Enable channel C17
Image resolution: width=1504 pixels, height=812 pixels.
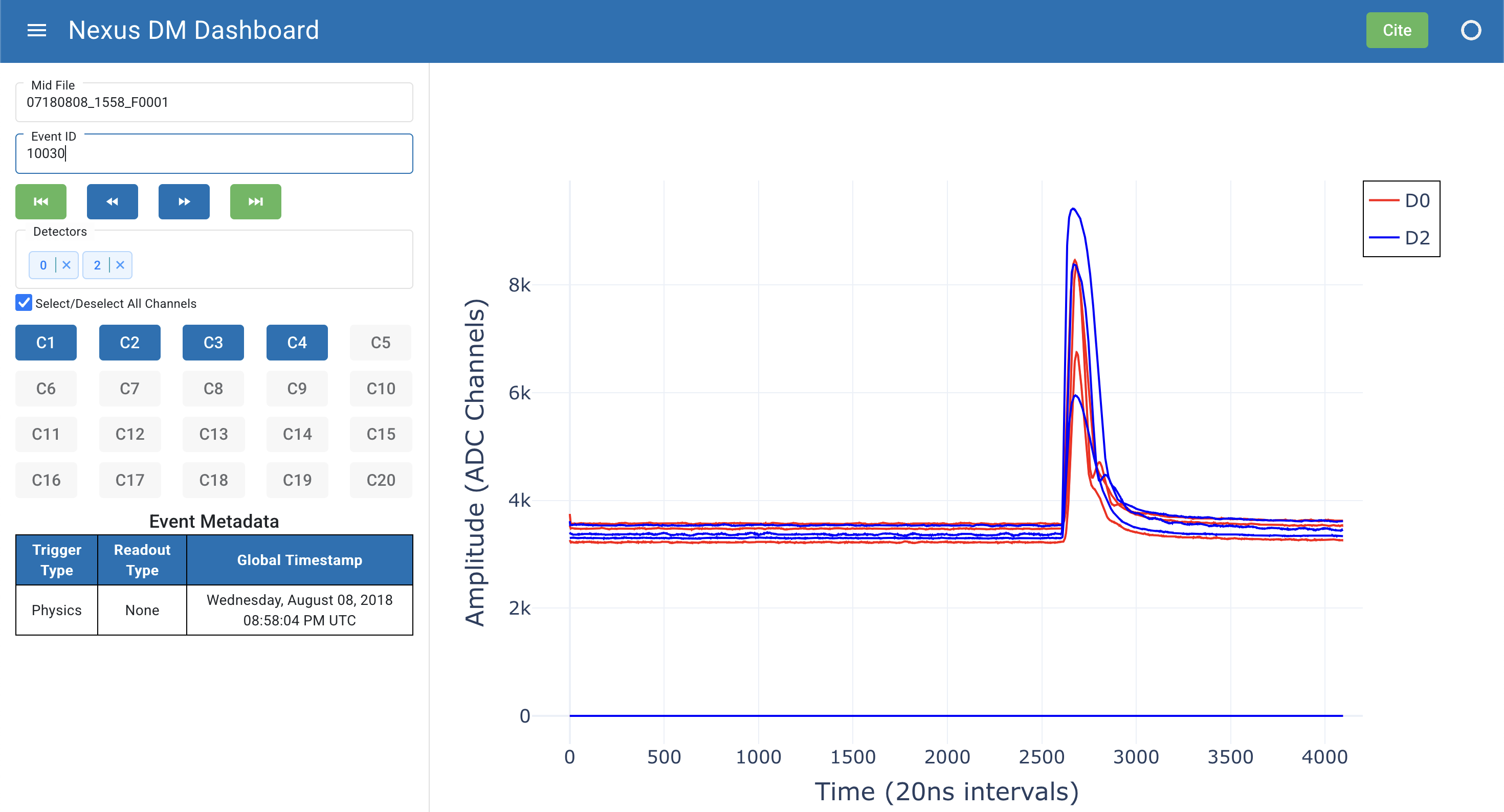click(x=129, y=480)
